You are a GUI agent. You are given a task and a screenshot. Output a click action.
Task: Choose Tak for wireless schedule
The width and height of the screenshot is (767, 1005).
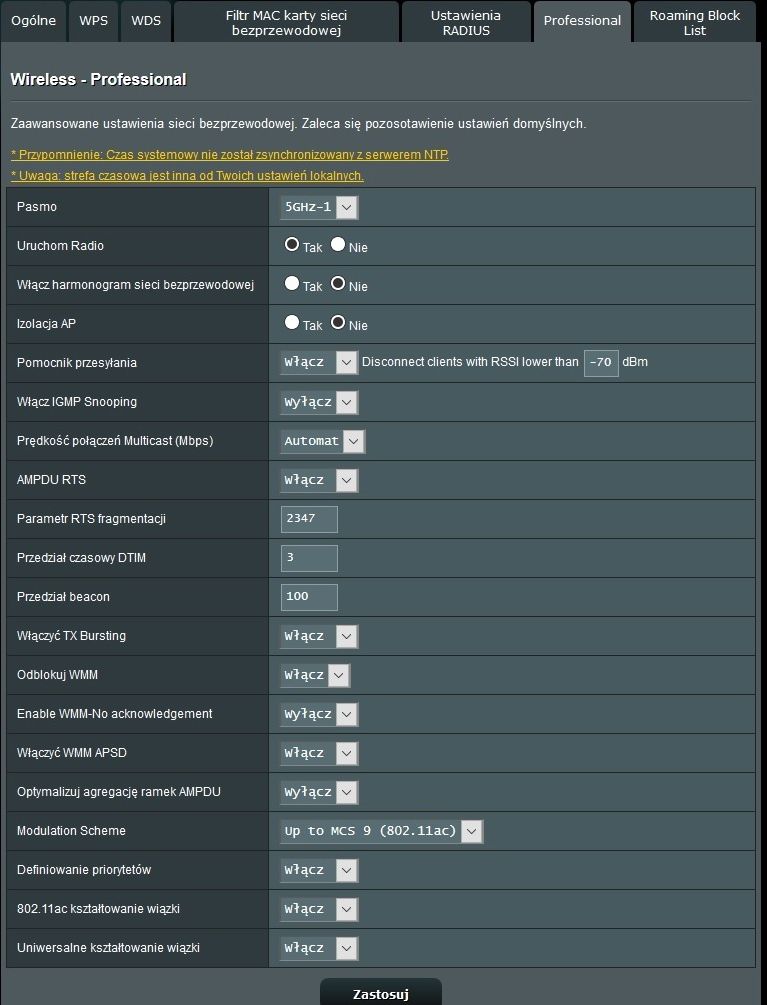pyautogui.click(x=292, y=283)
